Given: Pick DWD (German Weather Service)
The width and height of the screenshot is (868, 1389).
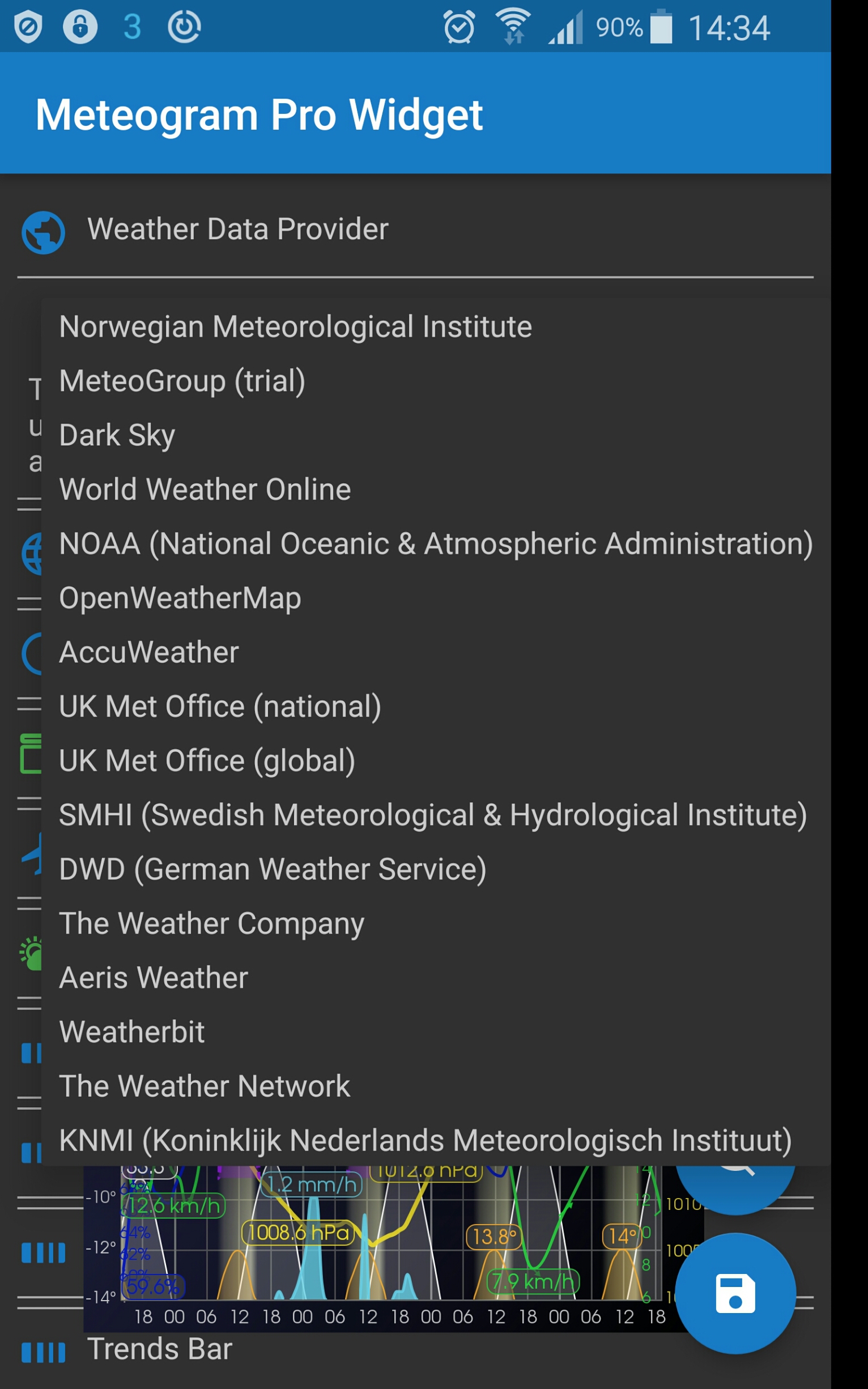Looking at the screenshot, I should pos(273,869).
